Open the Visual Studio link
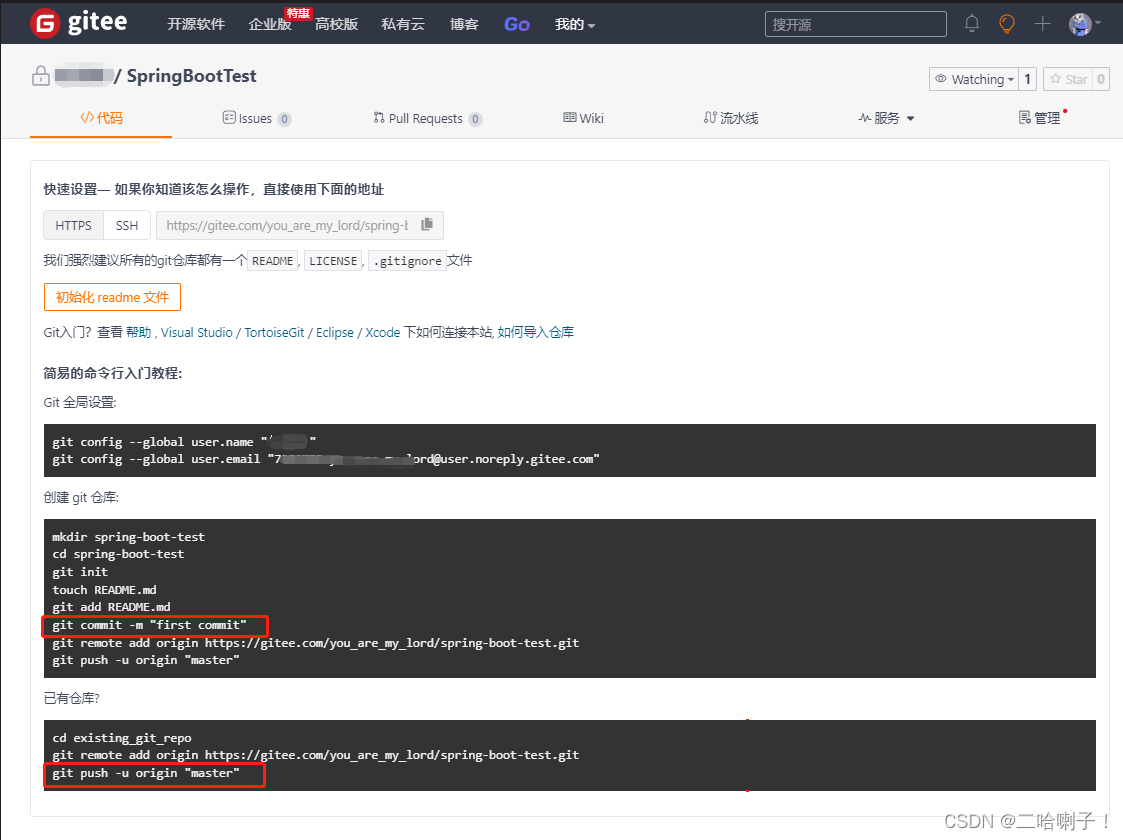 pos(196,332)
